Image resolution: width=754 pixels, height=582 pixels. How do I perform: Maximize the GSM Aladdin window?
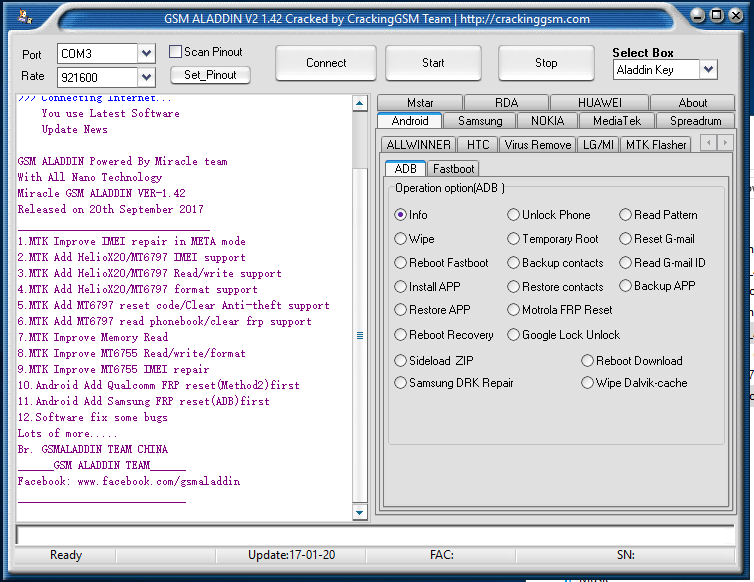click(716, 15)
